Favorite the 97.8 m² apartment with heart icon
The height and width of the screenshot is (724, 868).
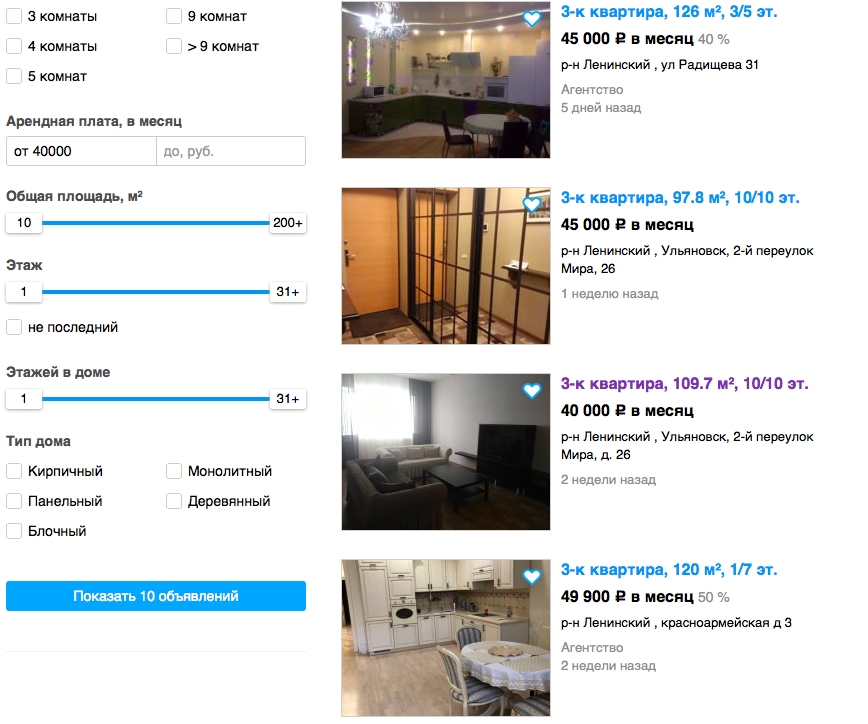pos(531,205)
